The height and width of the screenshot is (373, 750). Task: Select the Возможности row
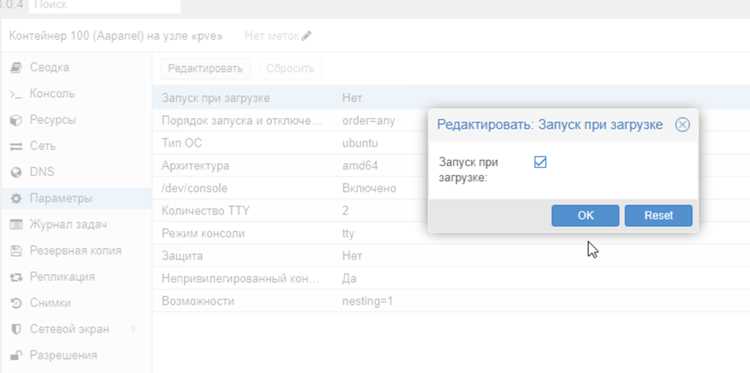tap(451, 301)
